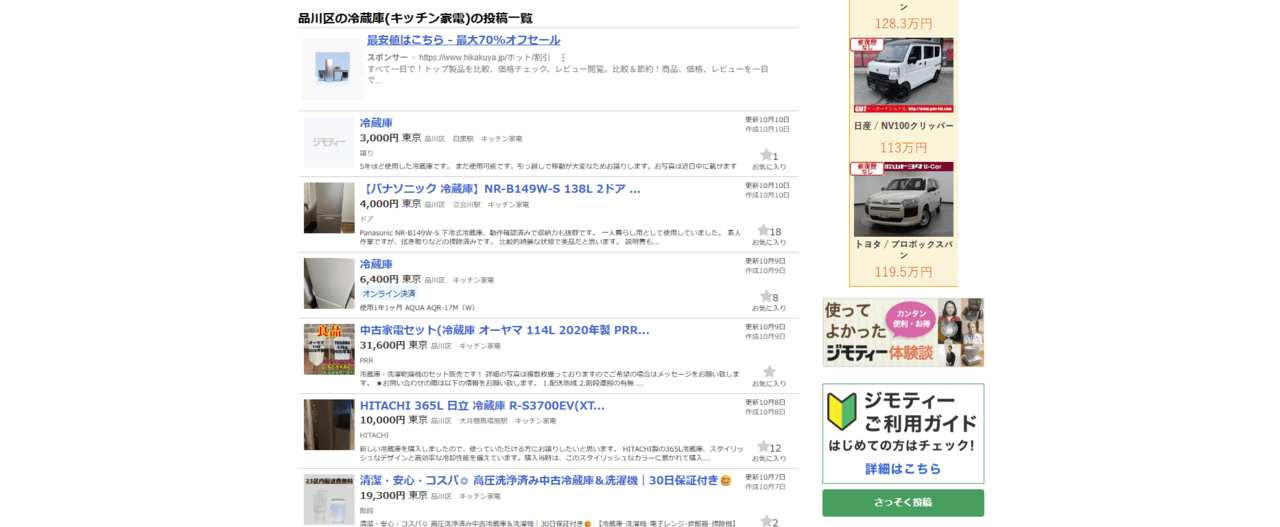Open the 中古家電セット listing thumbnail
This screenshot has height=527, width=1280.
(x=329, y=349)
